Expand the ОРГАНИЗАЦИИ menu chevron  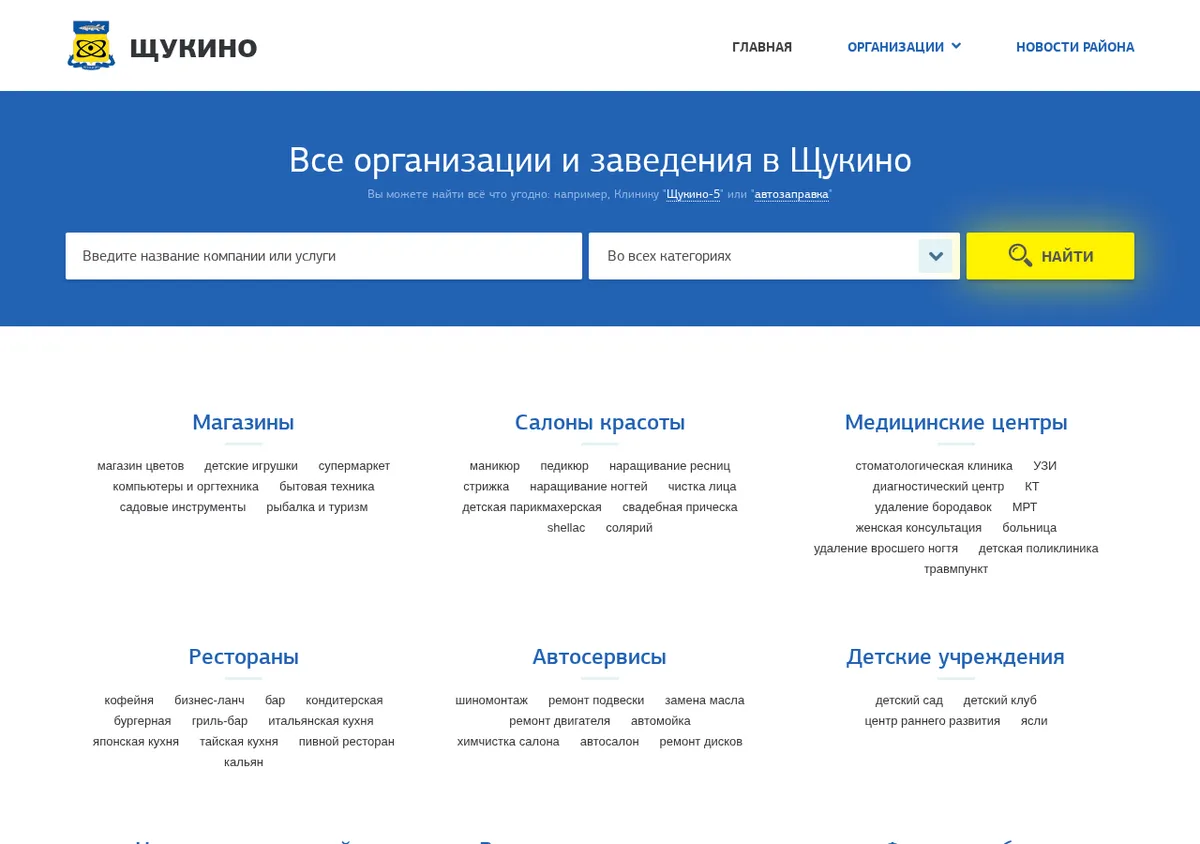coord(956,46)
